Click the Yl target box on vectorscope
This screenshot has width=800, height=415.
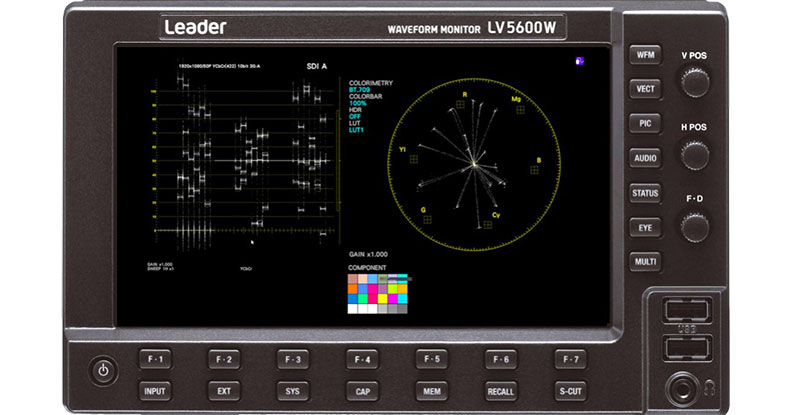tap(414, 159)
